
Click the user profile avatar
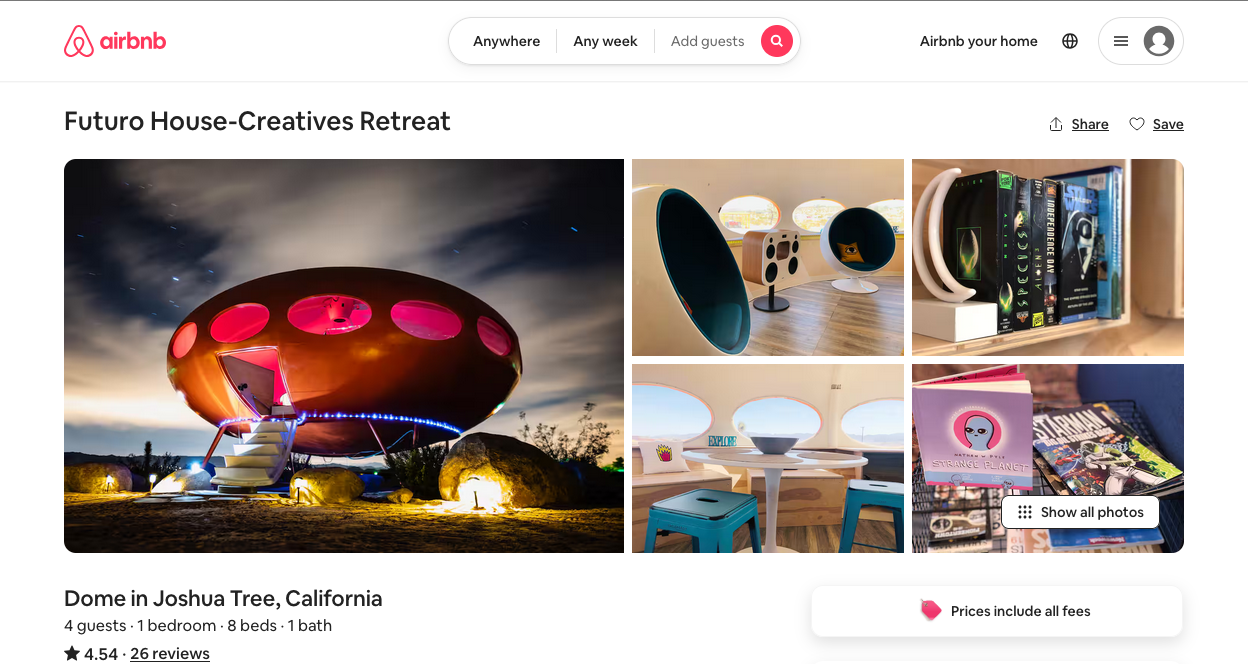tap(1159, 41)
